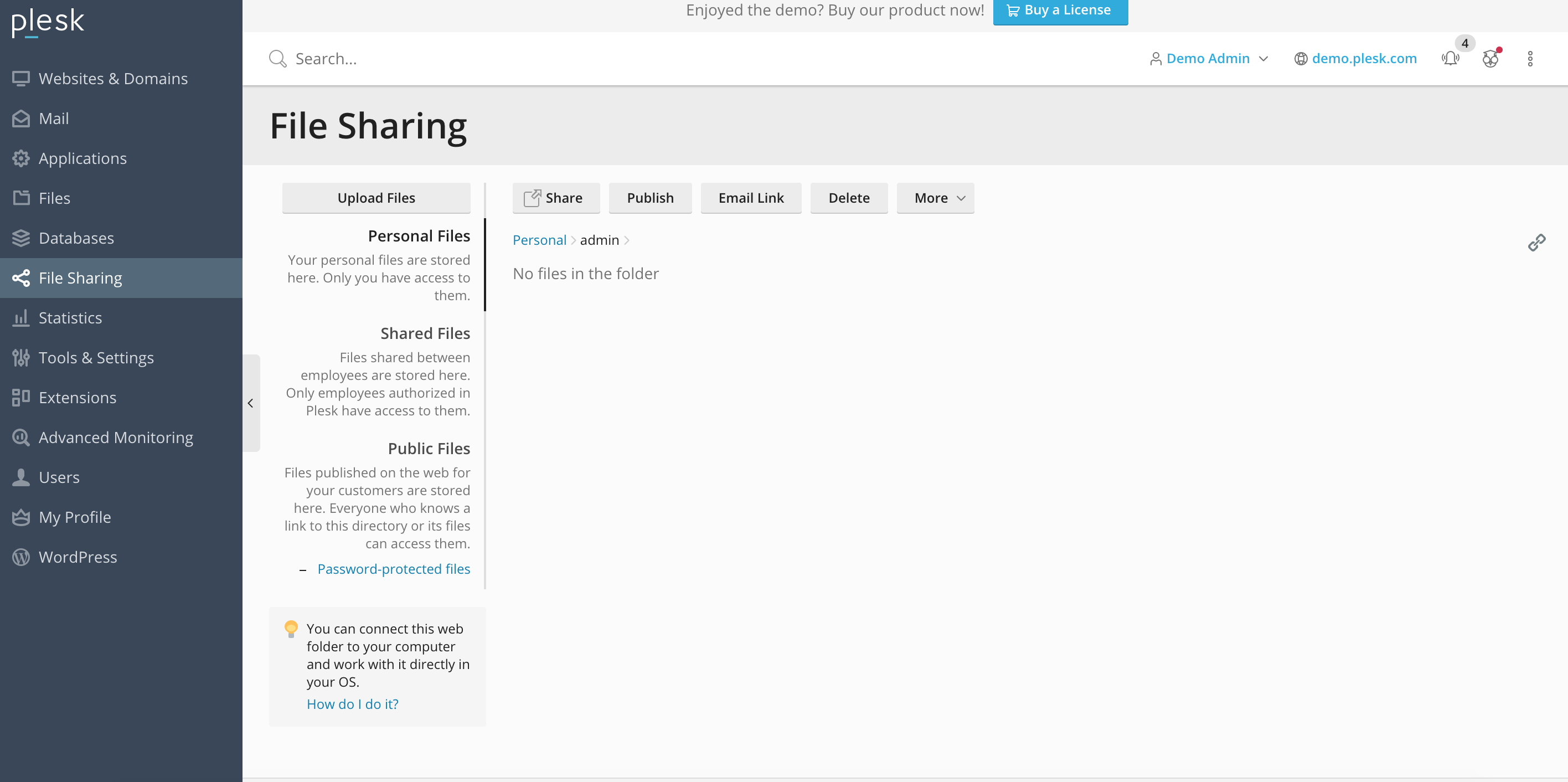Click the Extensions blocks icon
Screen dimensions: 1568x782
point(20,398)
